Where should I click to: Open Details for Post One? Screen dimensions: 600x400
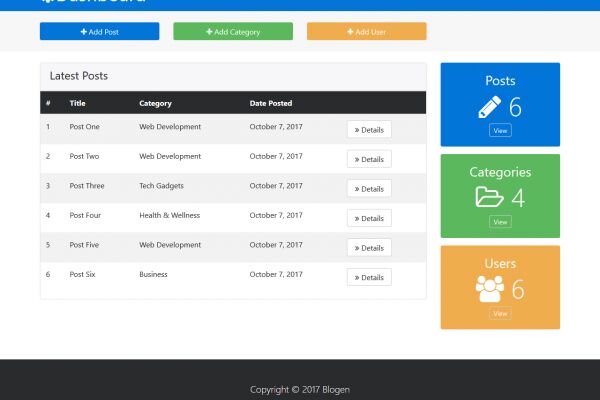(369, 130)
